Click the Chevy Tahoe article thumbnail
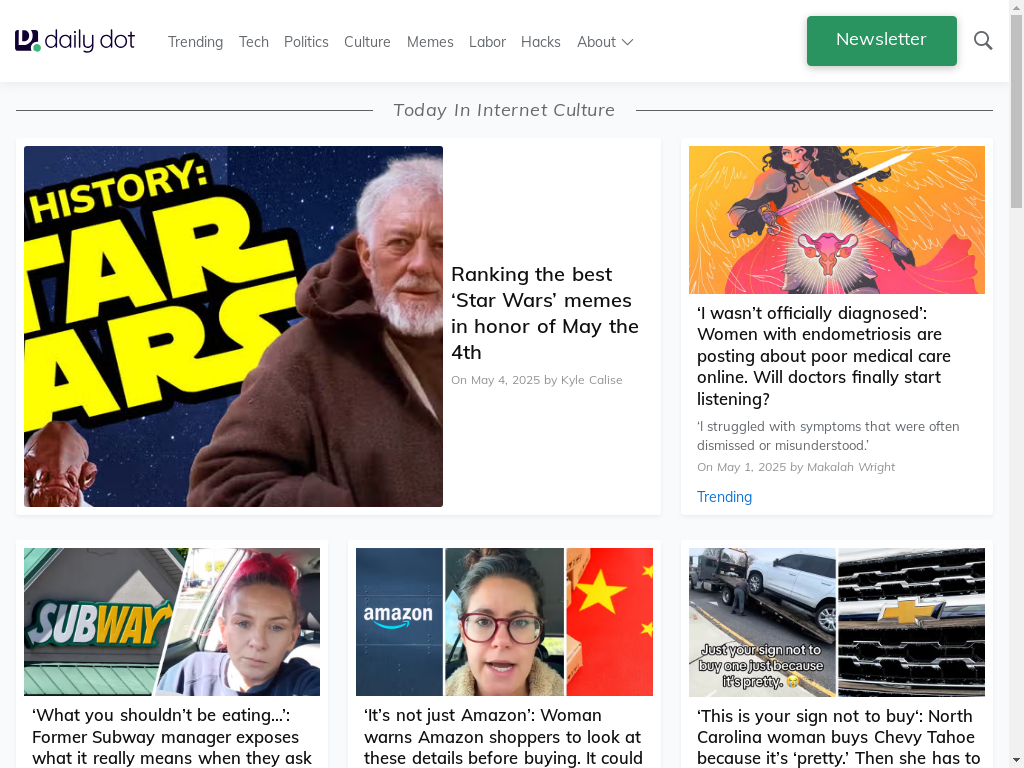 coord(837,622)
